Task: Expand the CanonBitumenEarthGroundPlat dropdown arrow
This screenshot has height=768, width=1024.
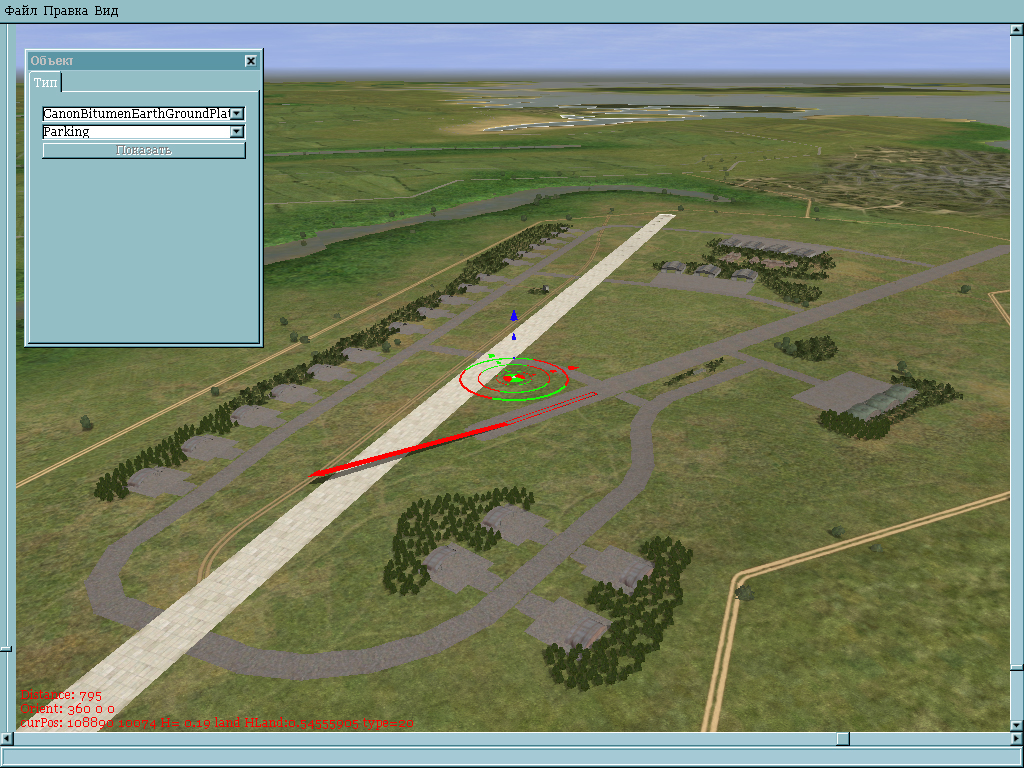Action: pyautogui.click(x=237, y=114)
